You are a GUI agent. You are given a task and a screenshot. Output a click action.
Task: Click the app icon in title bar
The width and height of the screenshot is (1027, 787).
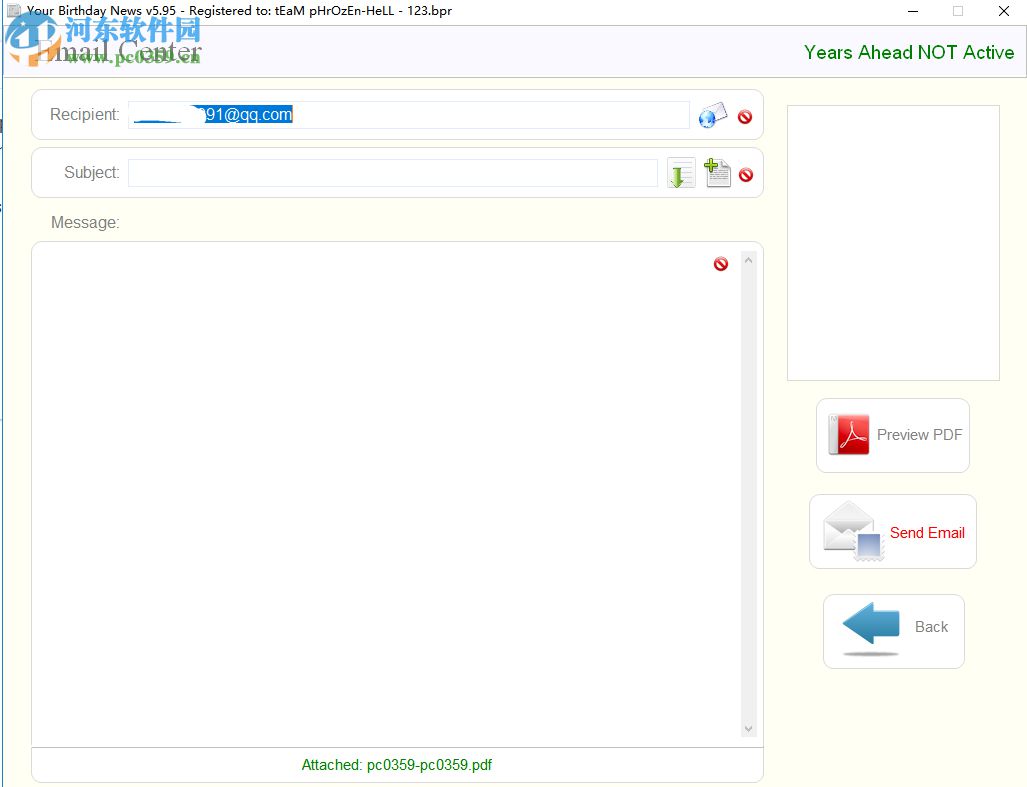click(14, 10)
